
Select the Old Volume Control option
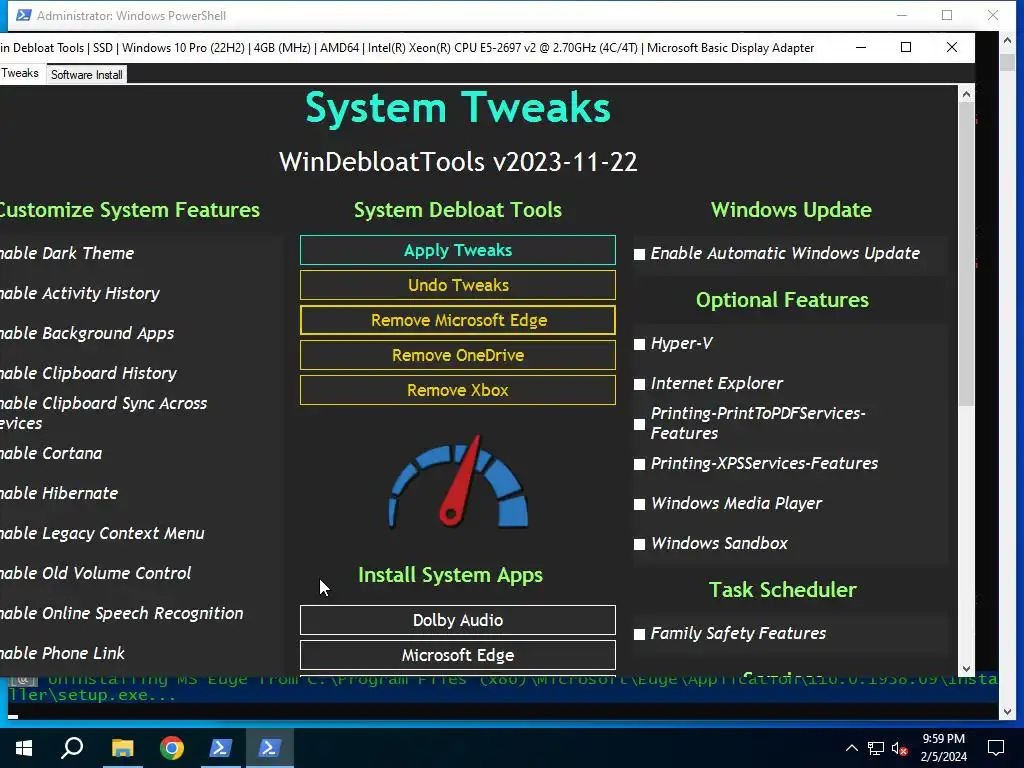95,573
